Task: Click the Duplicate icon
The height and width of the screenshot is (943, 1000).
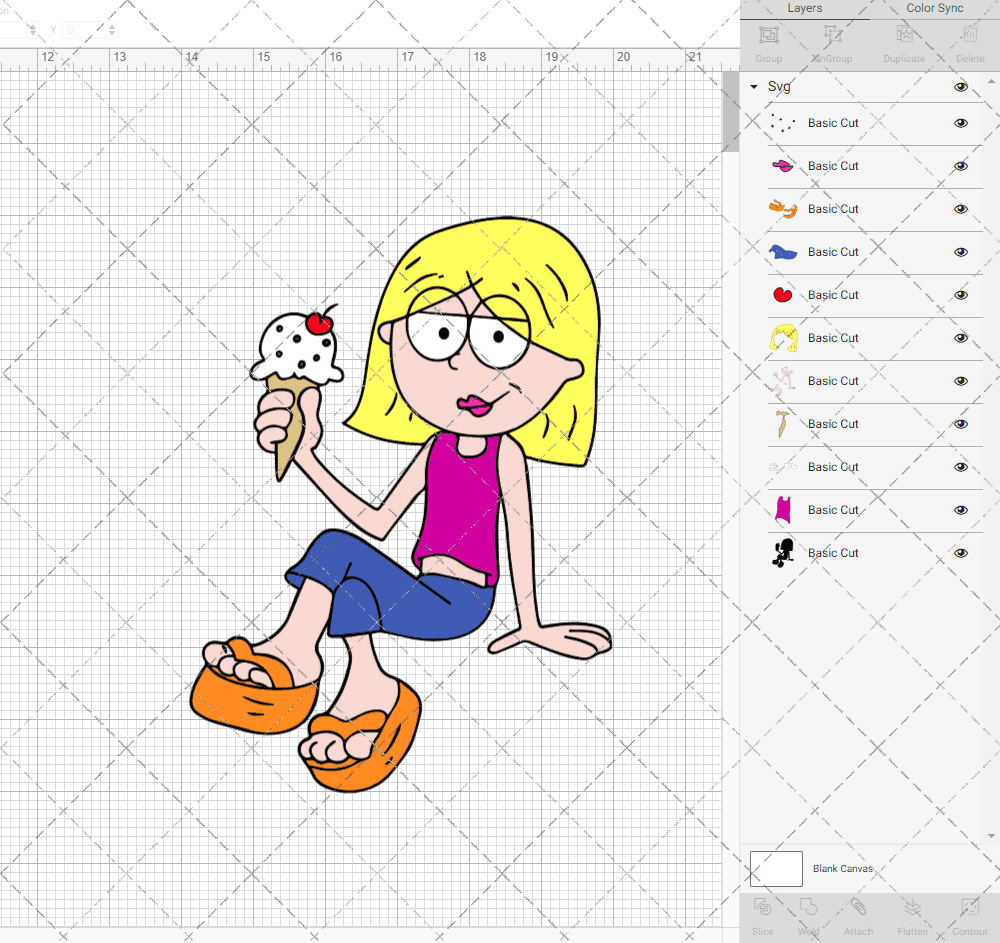Action: point(904,34)
